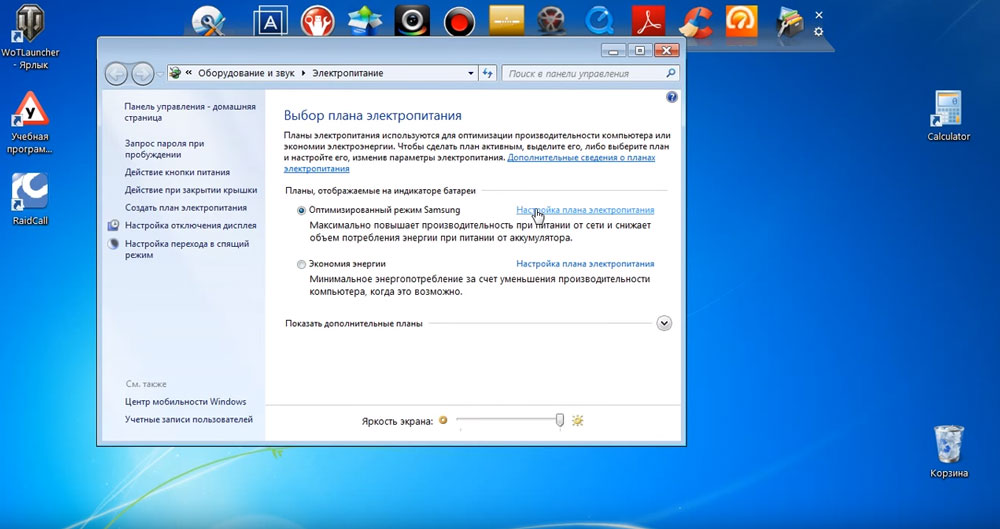Expand Показать дополнительные планы chevron
Viewport: 1000px width, 529px height.
pyautogui.click(x=664, y=323)
